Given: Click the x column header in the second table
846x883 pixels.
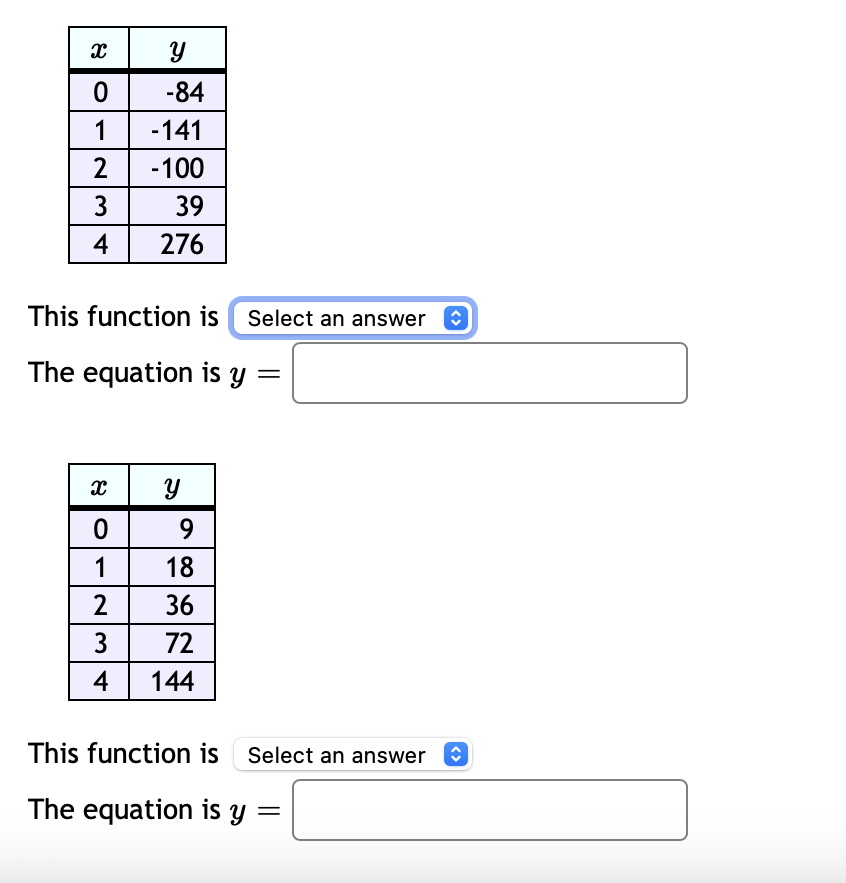Looking at the screenshot, I should (x=98, y=485).
